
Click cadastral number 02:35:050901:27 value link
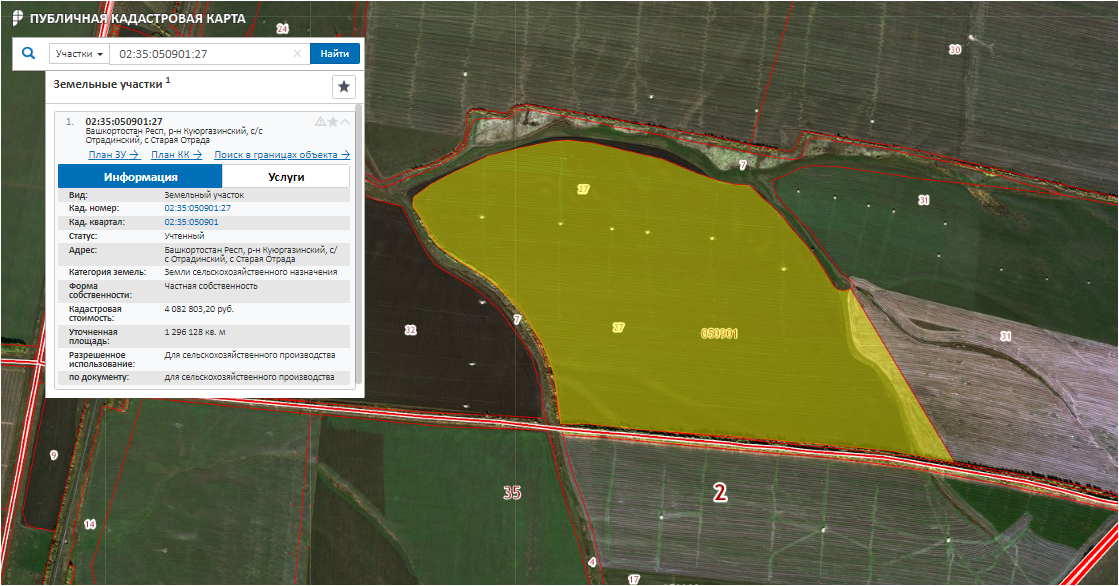(197, 208)
